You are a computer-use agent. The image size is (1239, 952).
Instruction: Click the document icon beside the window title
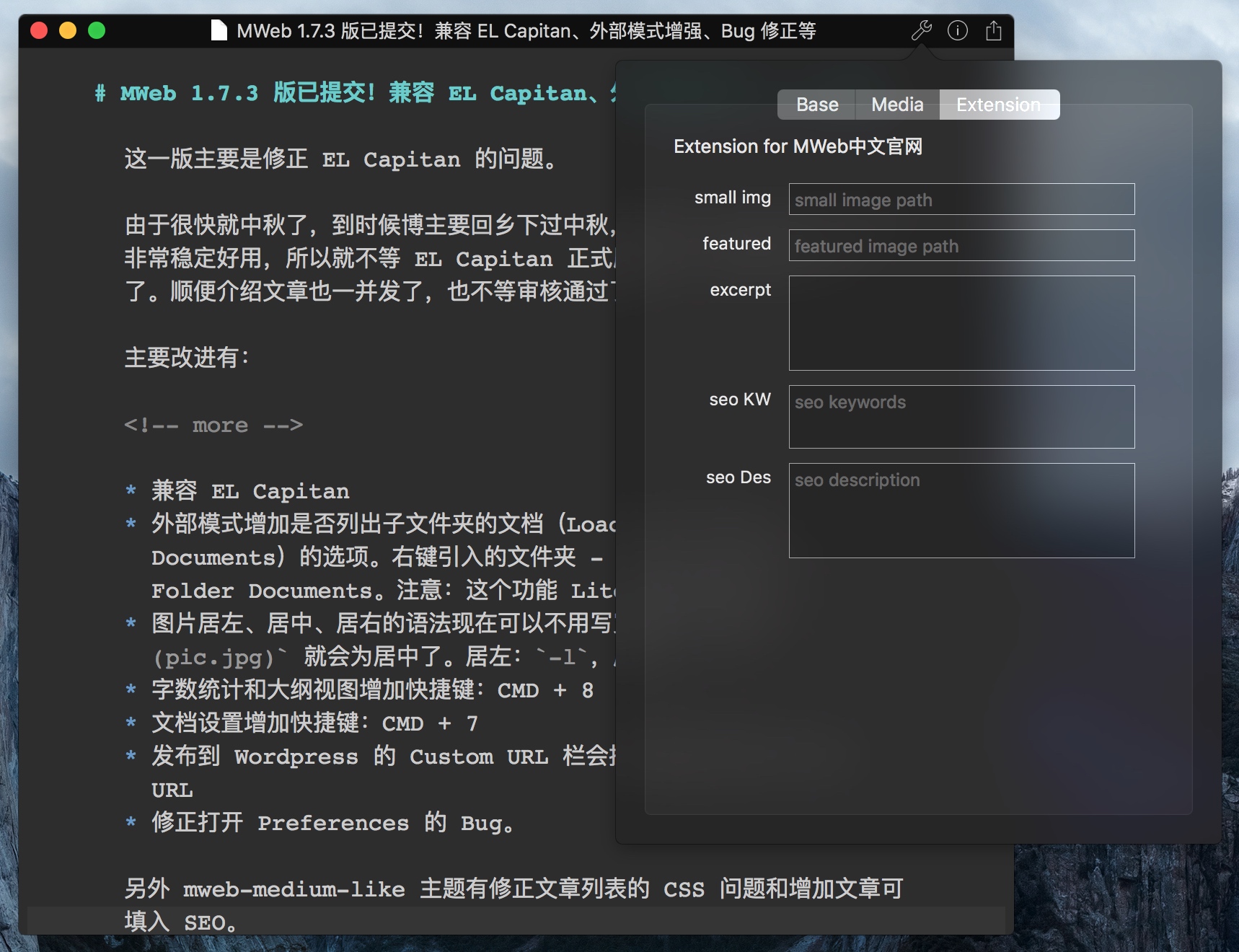219,30
